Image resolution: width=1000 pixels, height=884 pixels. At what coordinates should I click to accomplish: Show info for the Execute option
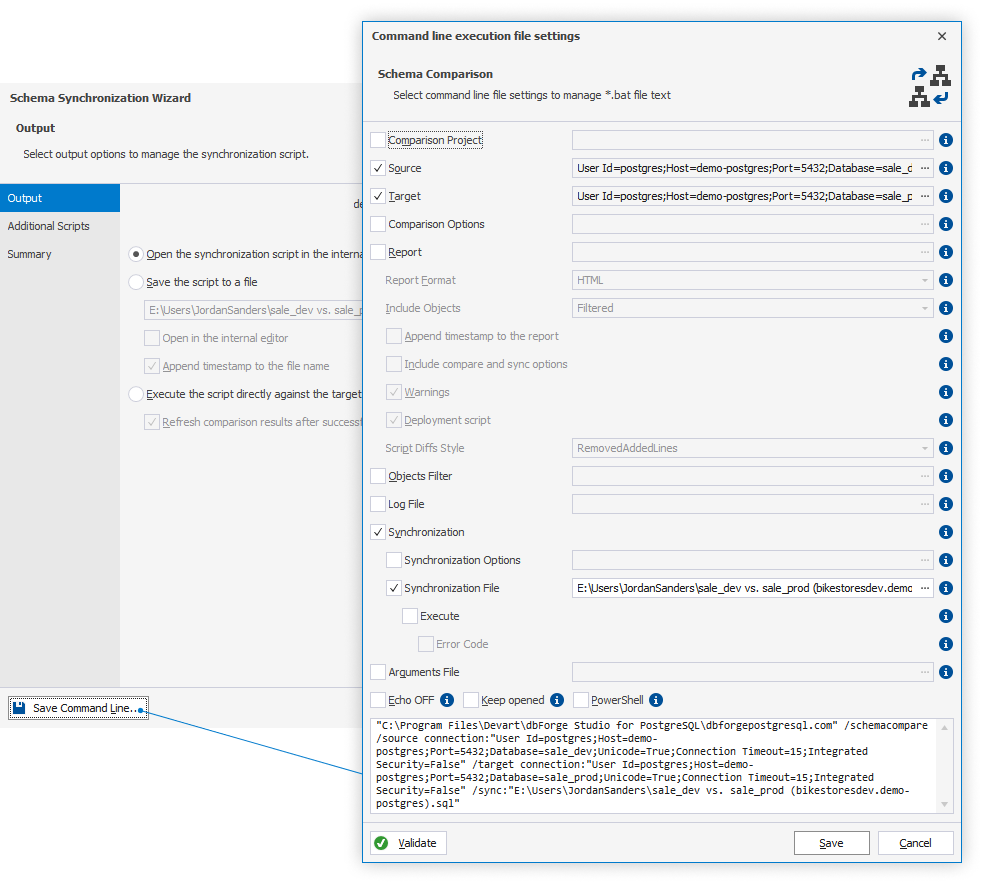(x=946, y=616)
